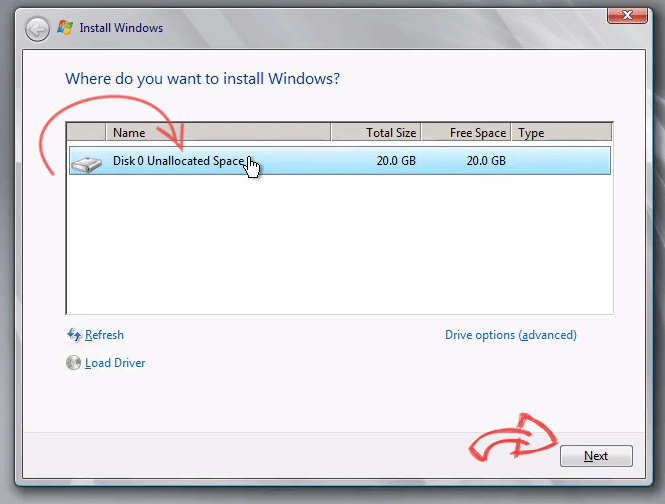Viewport: 665px width, 504px height.
Task: Click the Load Driver disc icon
Action: tap(73, 363)
